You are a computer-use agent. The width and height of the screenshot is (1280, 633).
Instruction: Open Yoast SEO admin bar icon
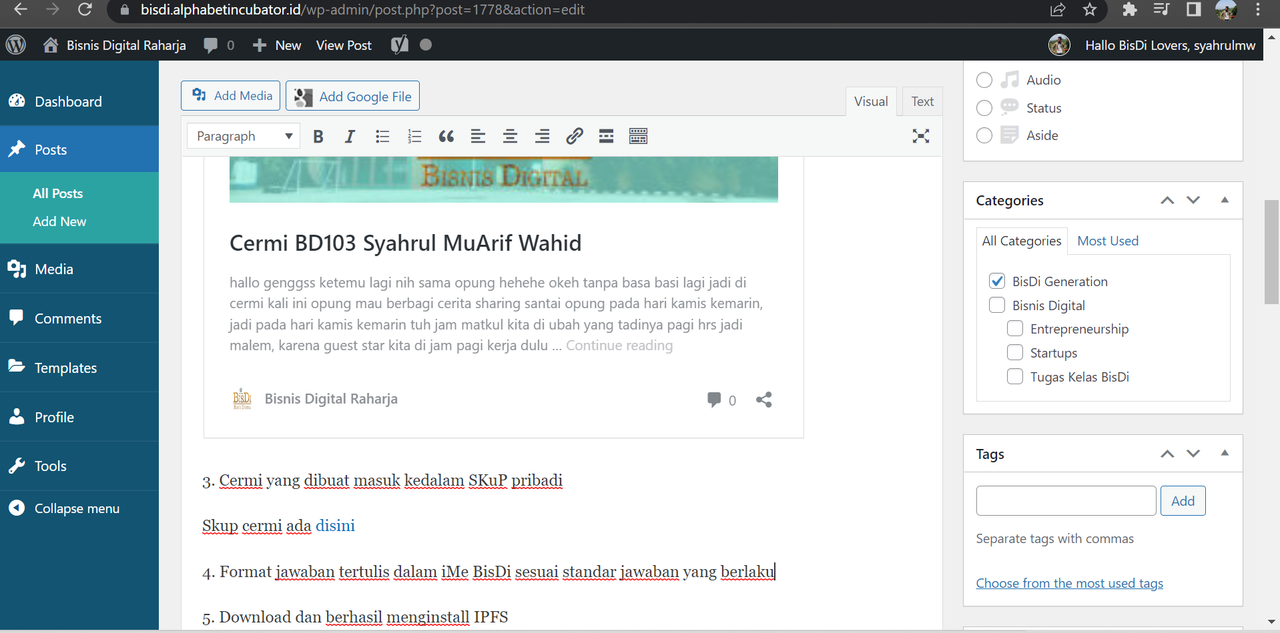pos(399,45)
